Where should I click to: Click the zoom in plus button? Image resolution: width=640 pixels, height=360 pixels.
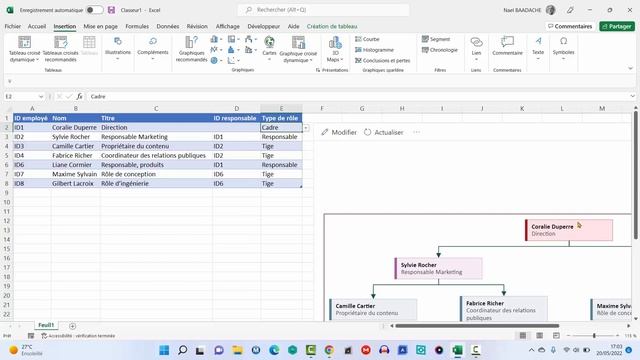click(617, 336)
